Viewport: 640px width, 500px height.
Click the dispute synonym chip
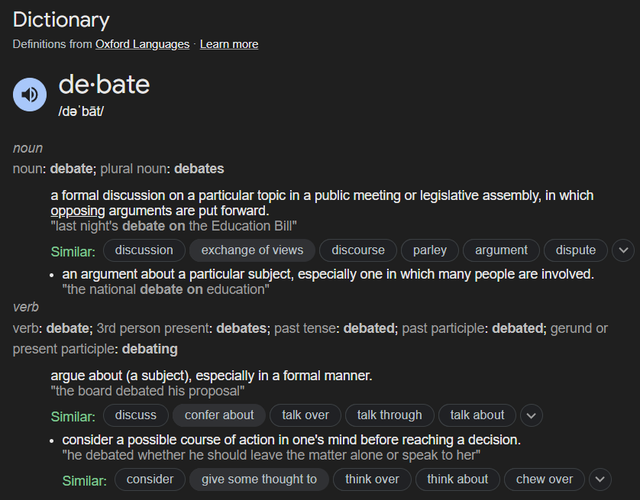576,250
